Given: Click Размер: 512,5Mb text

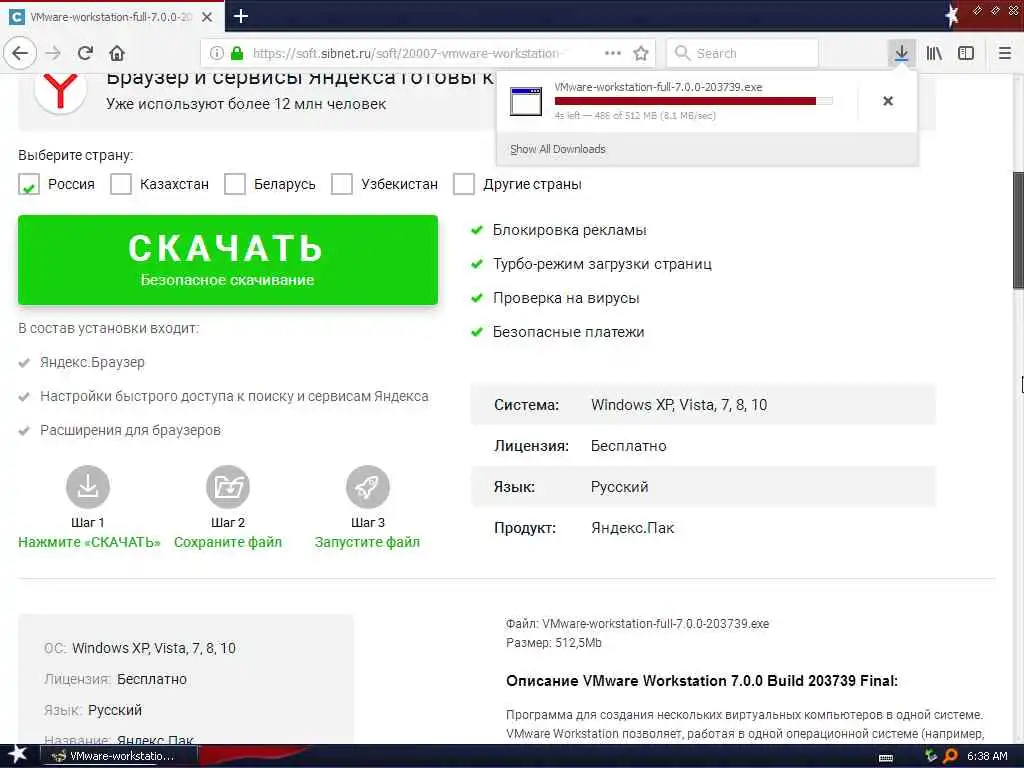Looking at the screenshot, I should tap(554, 643).
